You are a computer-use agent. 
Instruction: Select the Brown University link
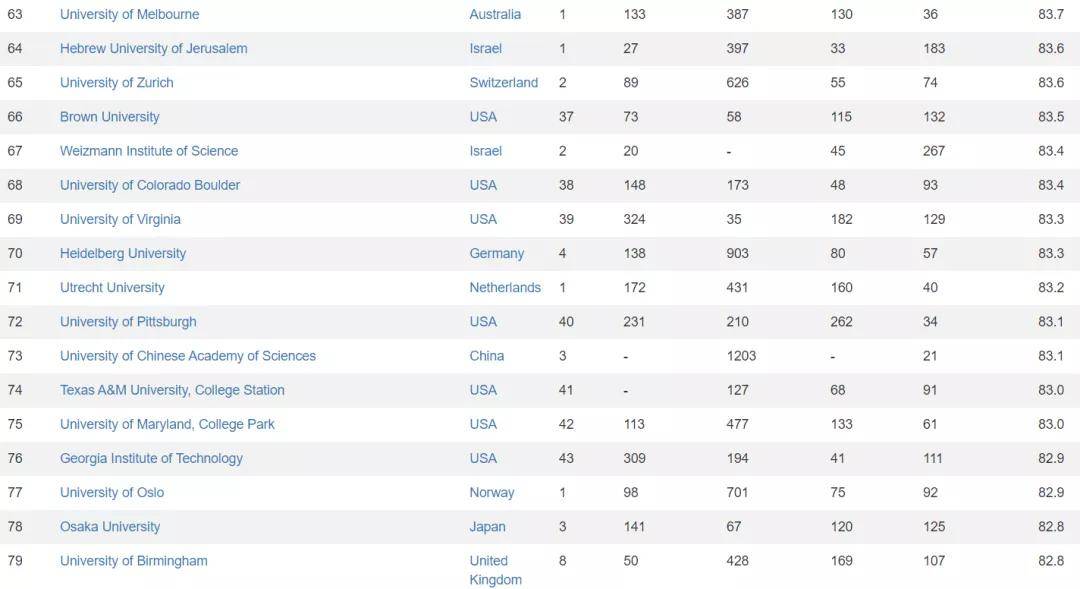(109, 117)
